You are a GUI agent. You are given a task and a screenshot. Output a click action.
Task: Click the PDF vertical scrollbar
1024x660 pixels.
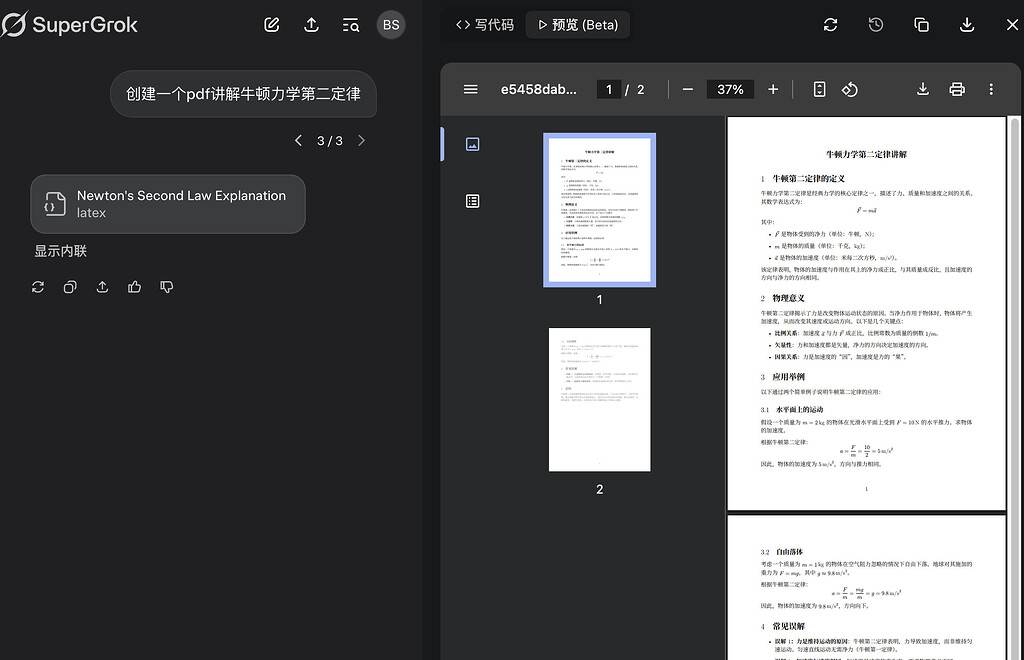coord(1015,388)
